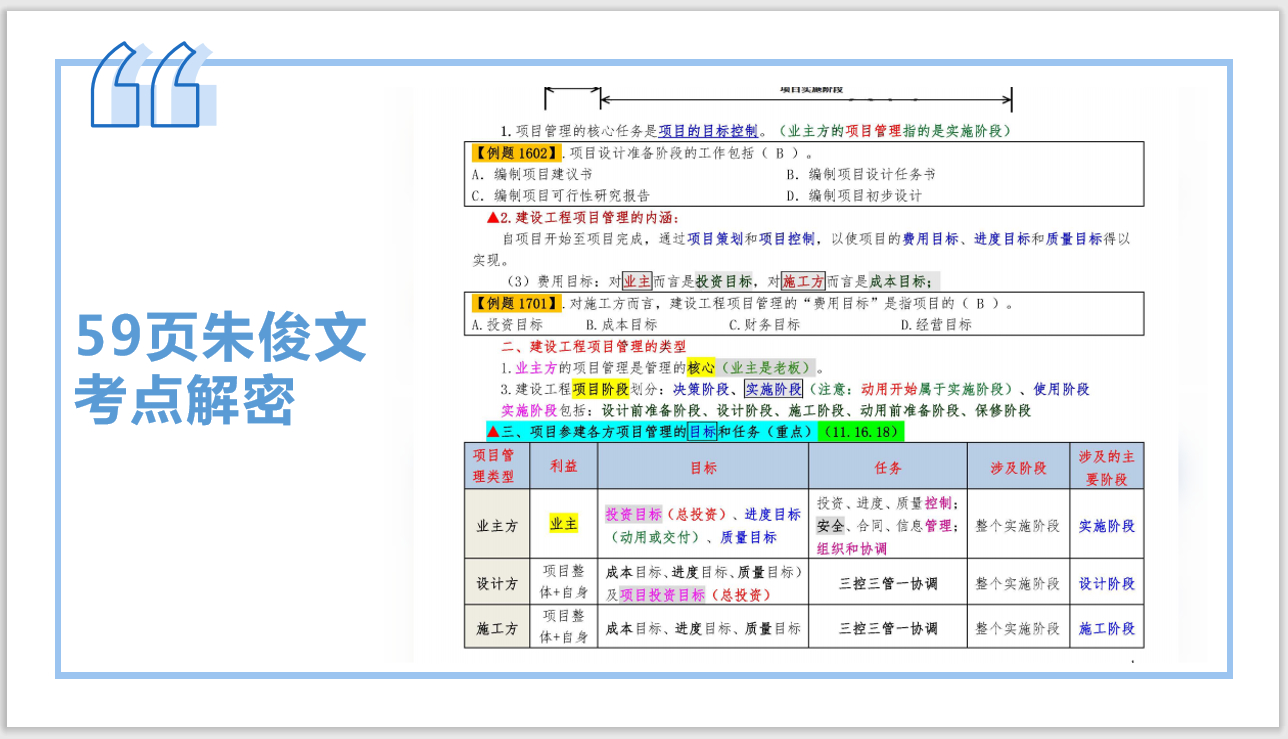
Task: Click the table header "利益"
Action: pyautogui.click(x=564, y=467)
